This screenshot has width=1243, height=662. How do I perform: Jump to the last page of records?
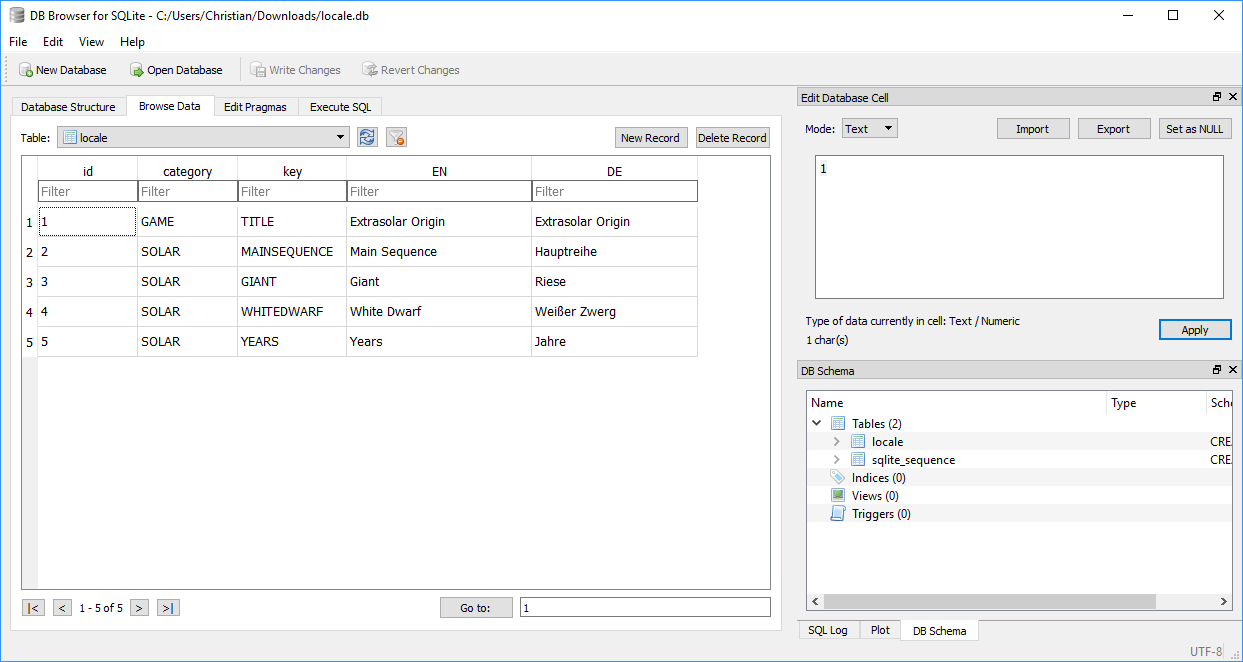coord(168,608)
